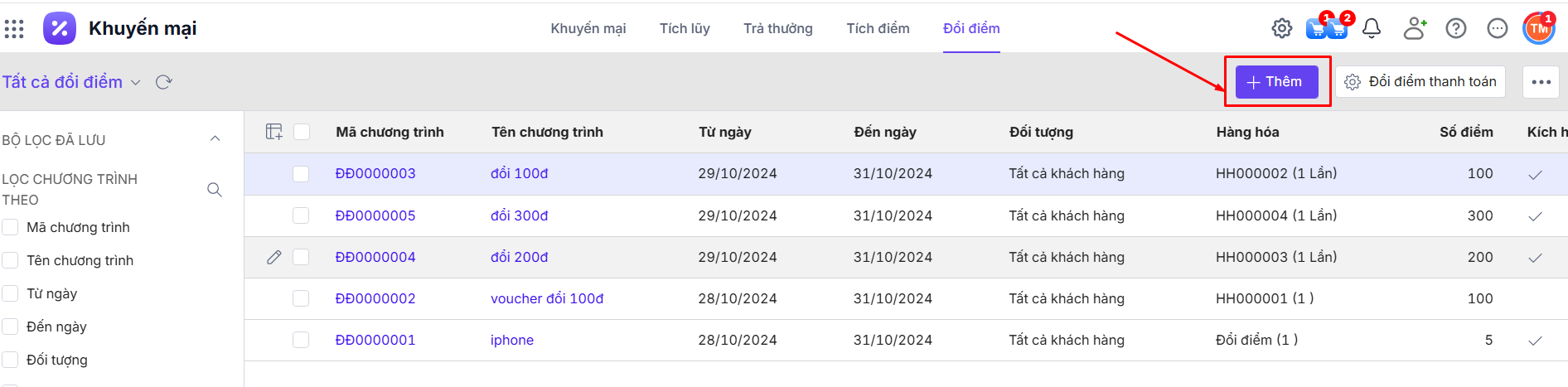Screen dimensions: 1568x387
Task: Tick the Mã chương trình filter checkbox
Action: click(x=11, y=227)
